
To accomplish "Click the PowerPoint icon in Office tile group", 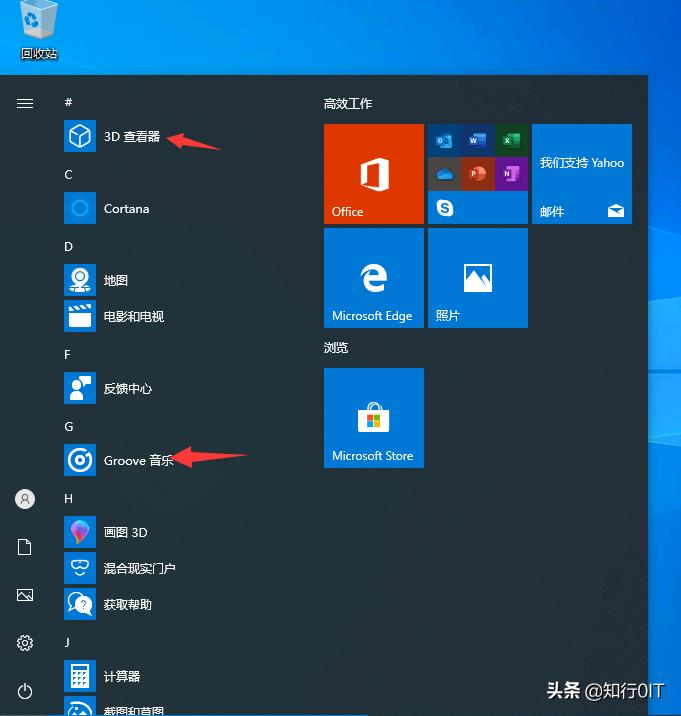I will [x=478, y=174].
